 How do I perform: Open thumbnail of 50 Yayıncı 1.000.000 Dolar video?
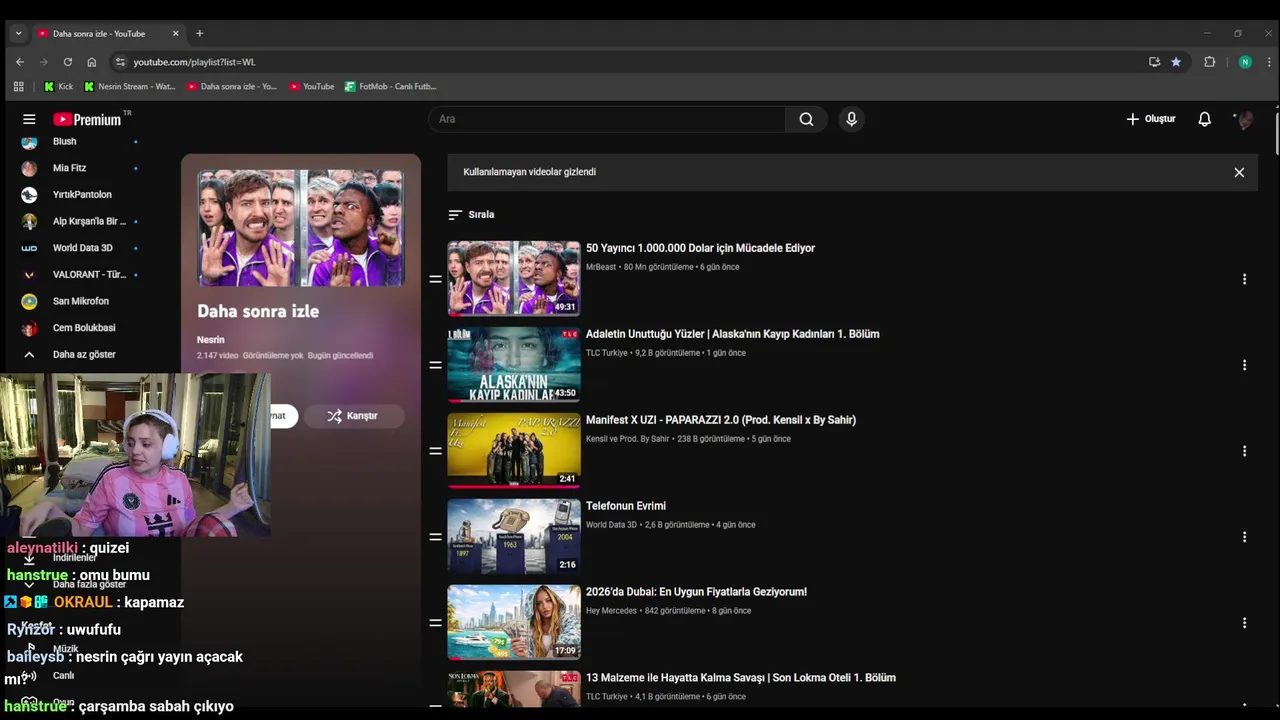point(514,278)
